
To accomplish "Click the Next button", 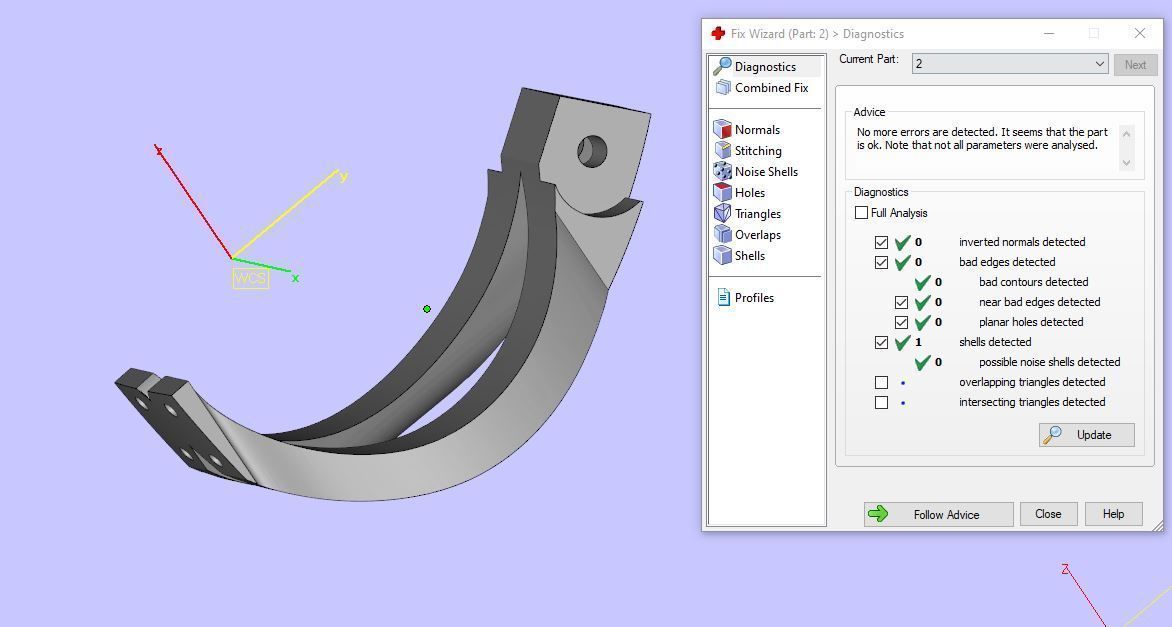I will pos(1135,64).
